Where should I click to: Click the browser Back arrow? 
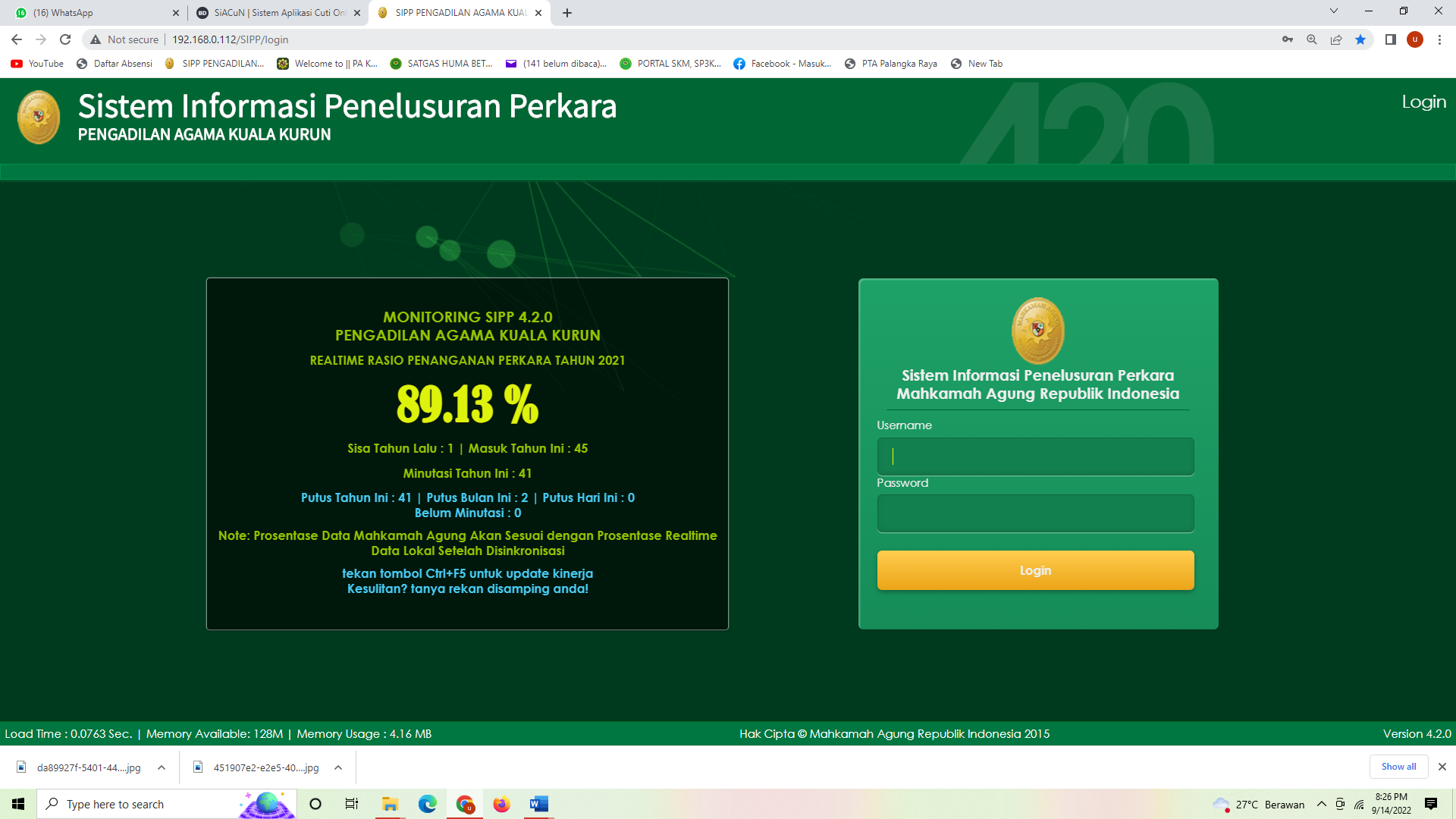click(x=17, y=39)
